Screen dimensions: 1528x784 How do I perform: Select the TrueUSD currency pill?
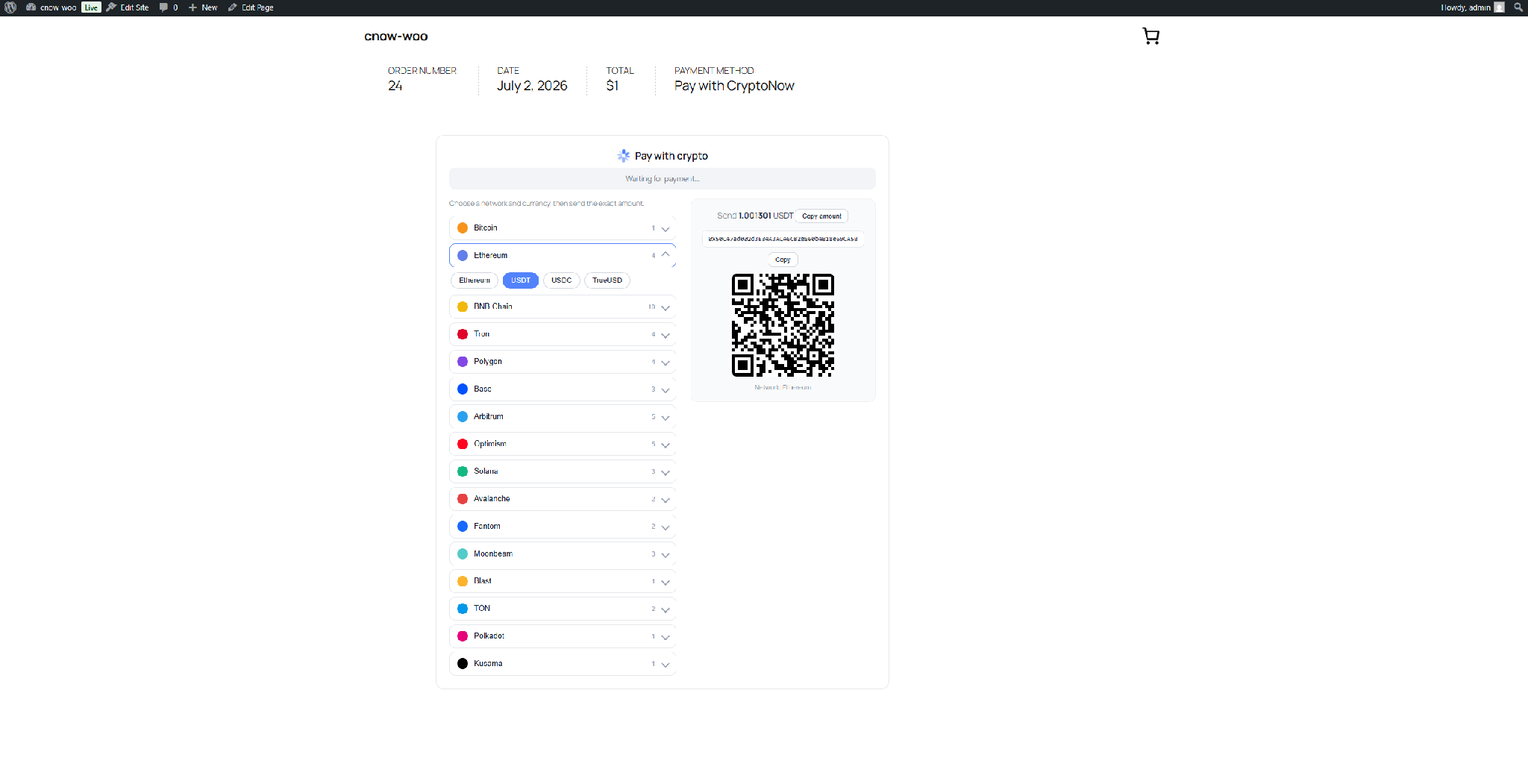607,280
